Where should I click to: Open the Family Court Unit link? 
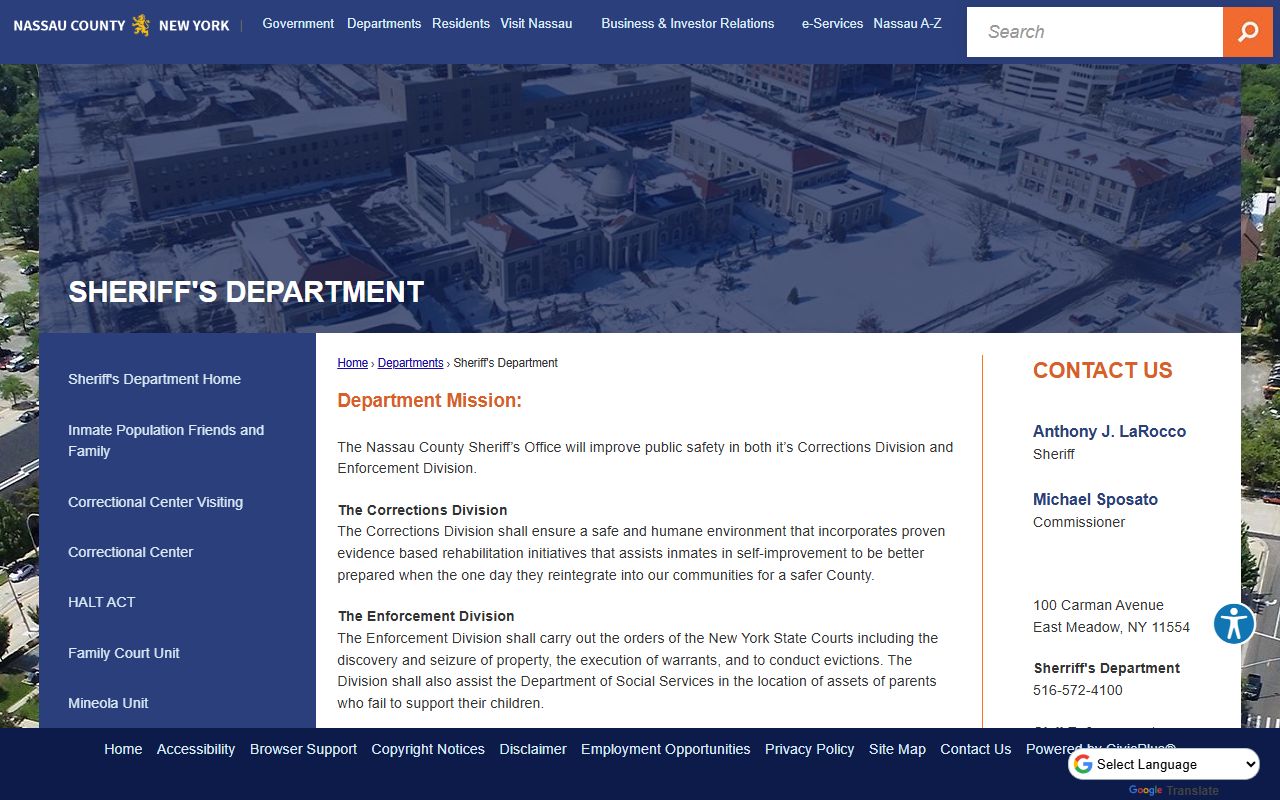tap(124, 653)
